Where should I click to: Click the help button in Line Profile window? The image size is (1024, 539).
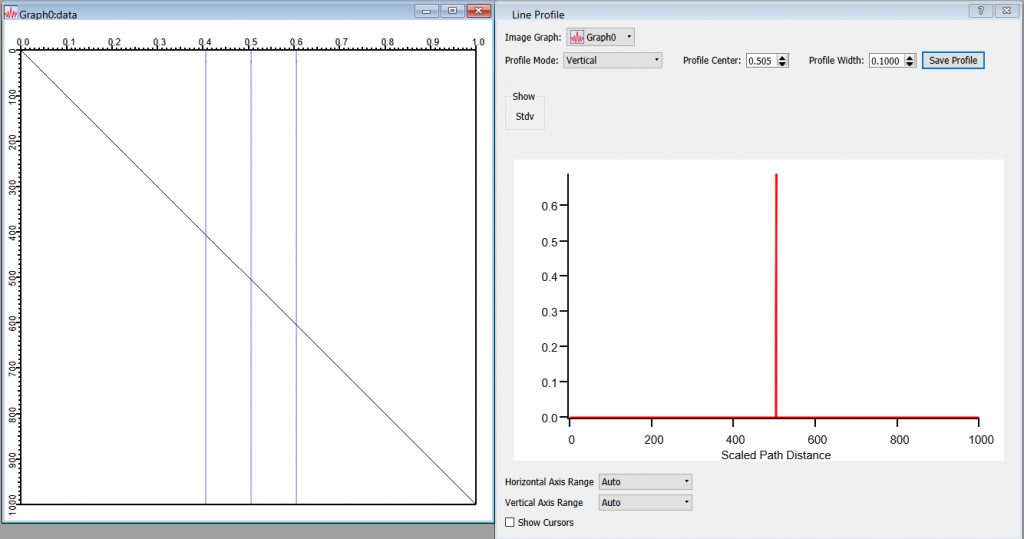click(980, 10)
